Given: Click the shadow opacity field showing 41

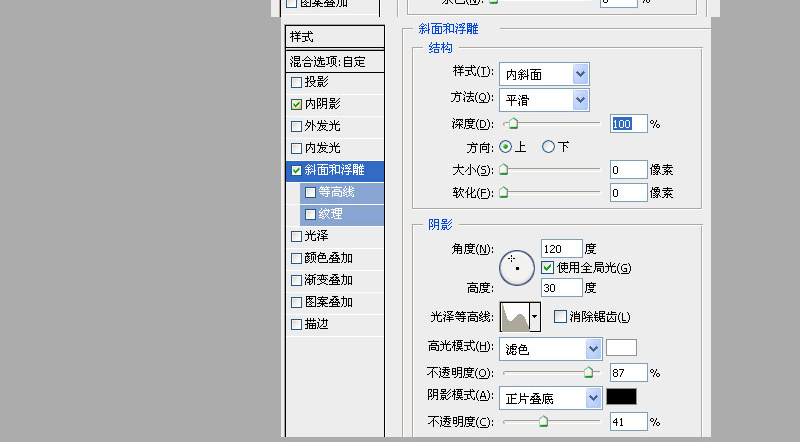Looking at the screenshot, I should tap(629, 422).
